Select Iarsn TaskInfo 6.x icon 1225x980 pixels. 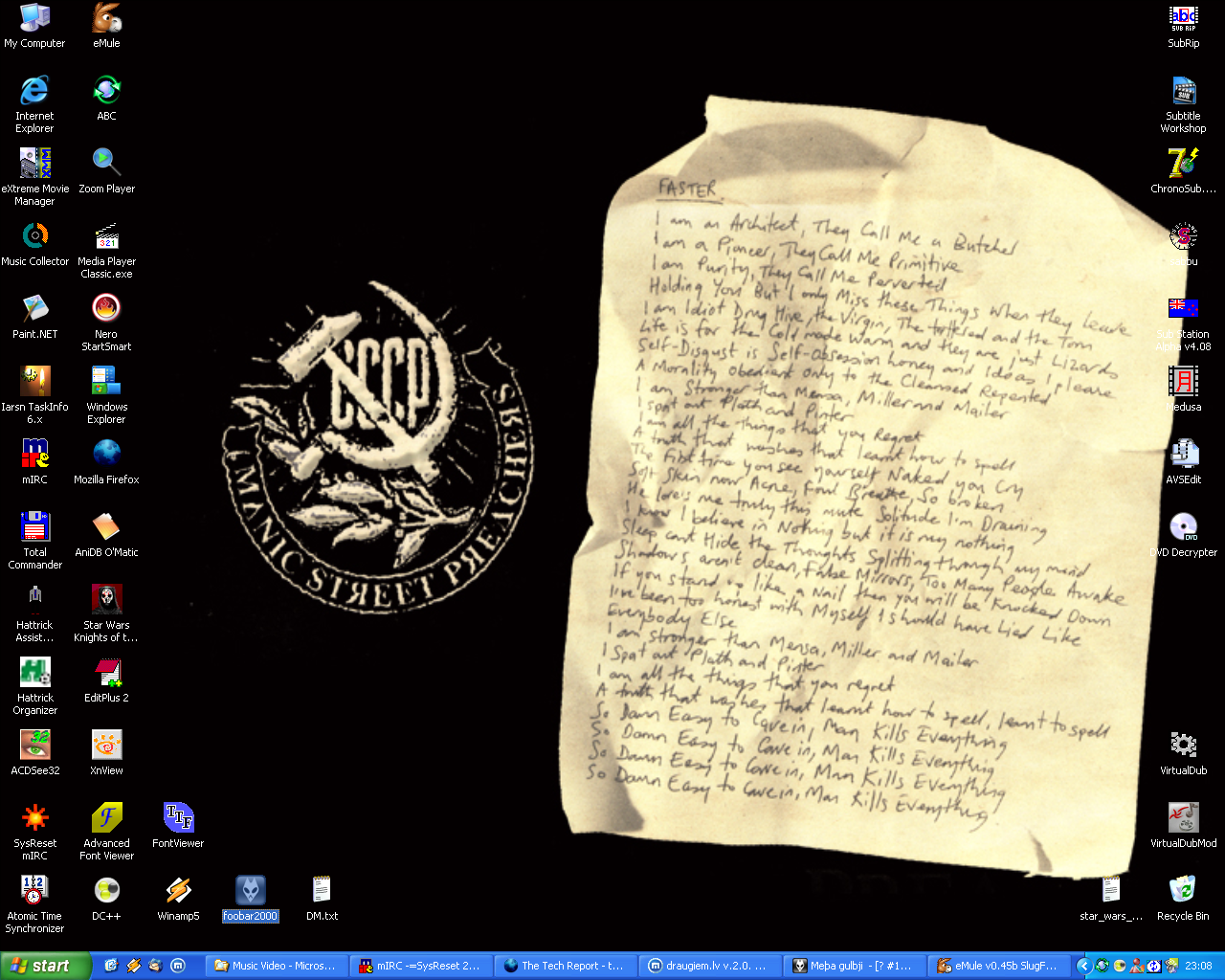34,395
